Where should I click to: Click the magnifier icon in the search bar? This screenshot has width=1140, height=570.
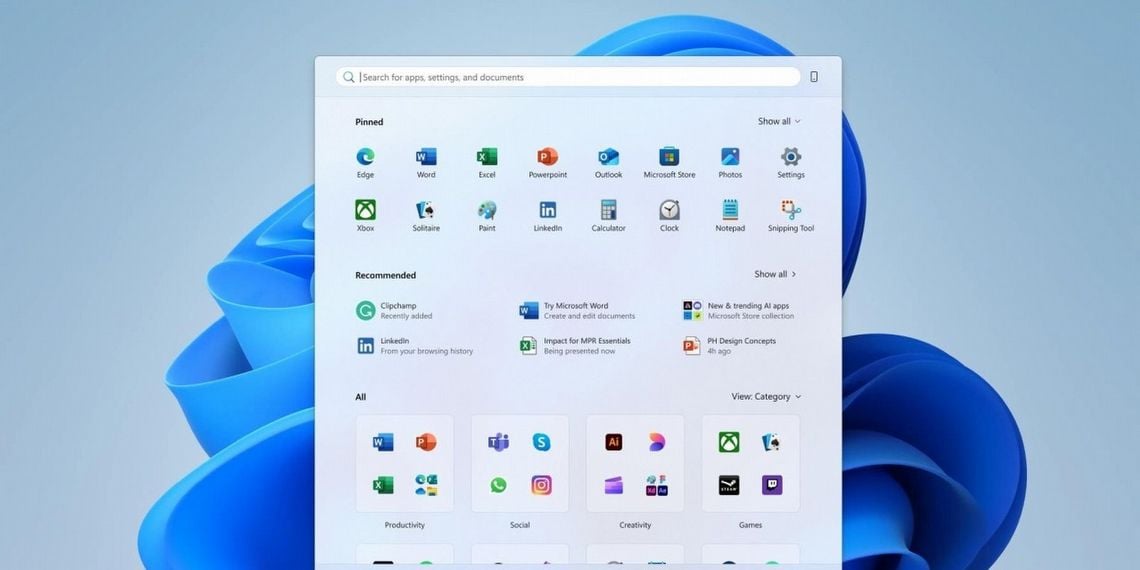(x=349, y=77)
